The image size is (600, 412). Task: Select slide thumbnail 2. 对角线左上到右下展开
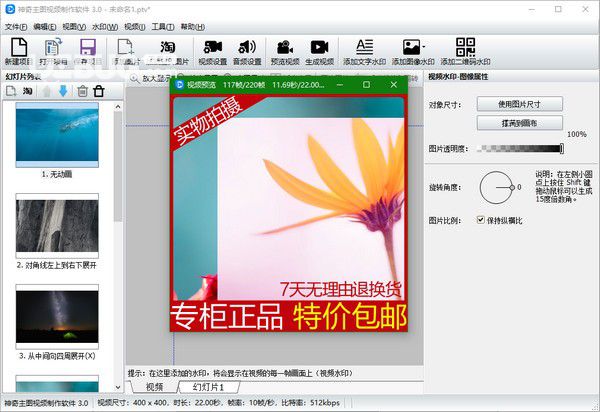pos(57,226)
